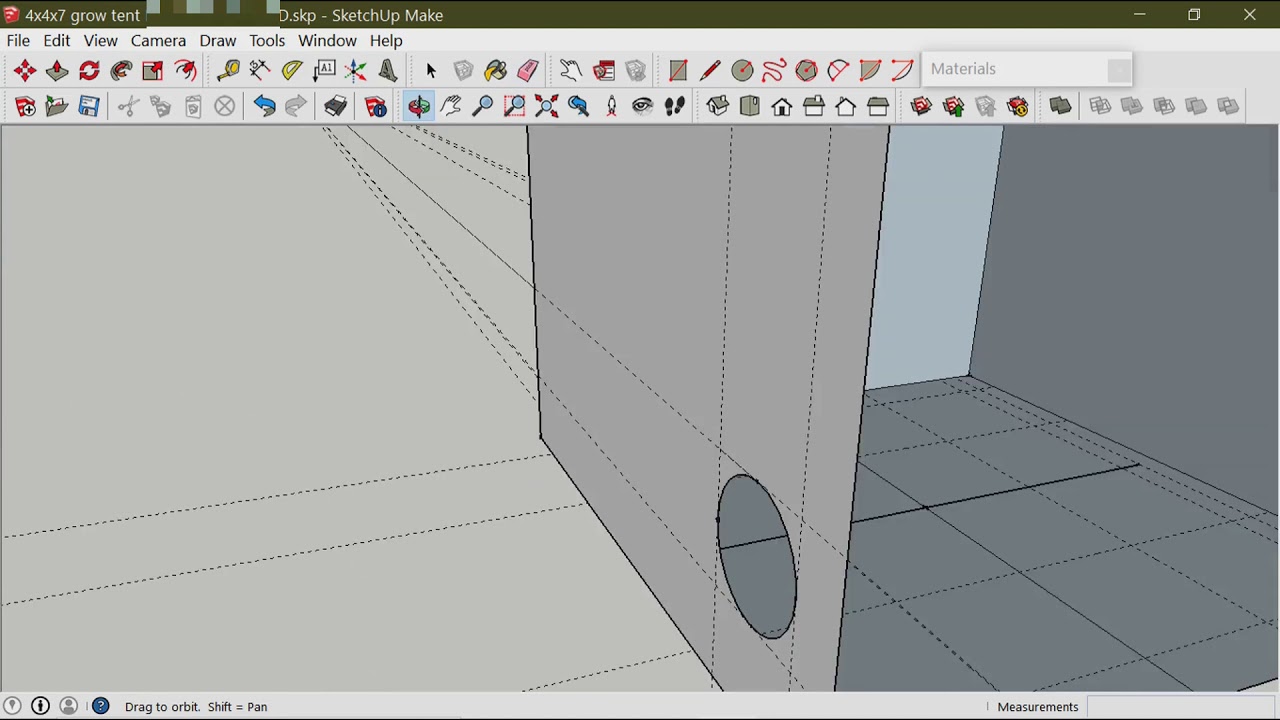1280x720 pixels.
Task: Open the Tools menu
Action: pos(267,40)
